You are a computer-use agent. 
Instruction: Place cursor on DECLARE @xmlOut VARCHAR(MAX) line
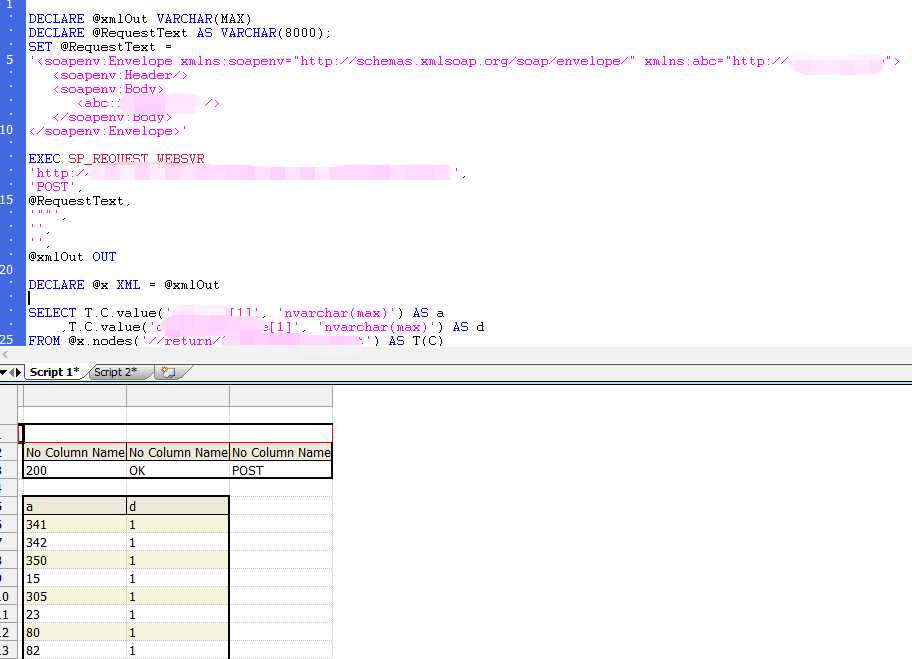pyautogui.click(x=140, y=19)
